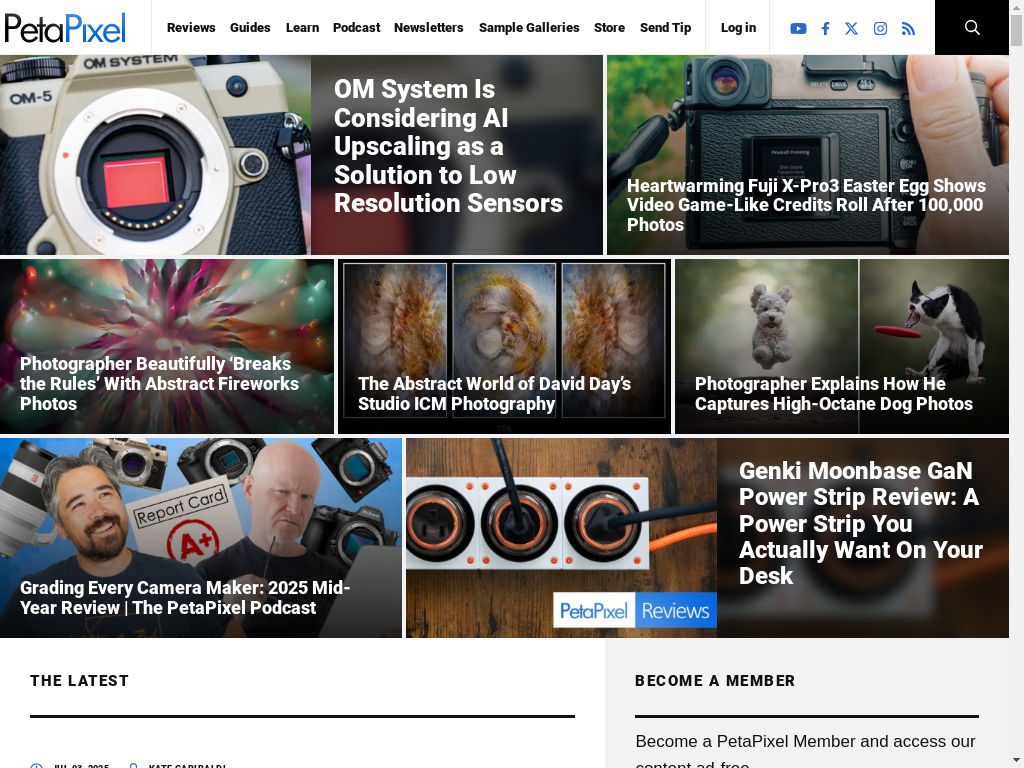
Task: Open the X (Twitter) profile icon
Action: (x=852, y=28)
